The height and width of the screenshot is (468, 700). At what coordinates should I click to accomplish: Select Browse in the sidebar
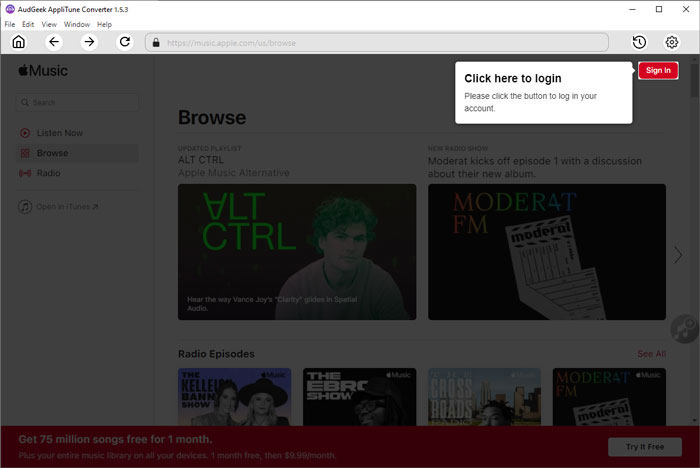77,153
